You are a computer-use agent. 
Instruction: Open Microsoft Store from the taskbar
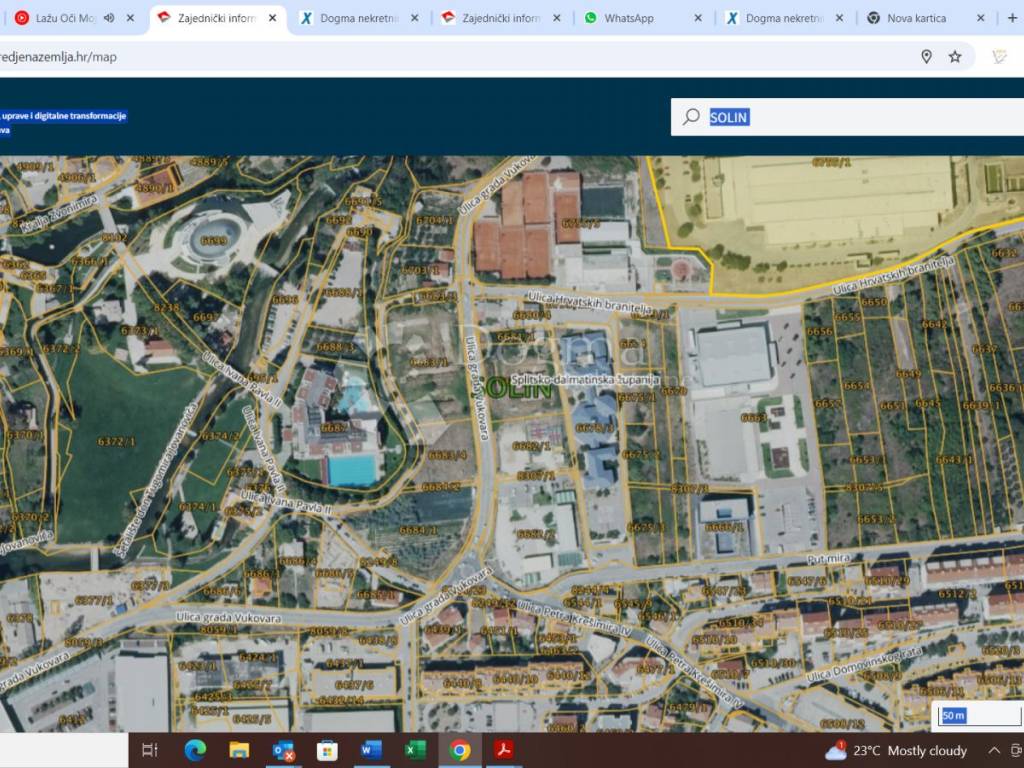pyautogui.click(x=327, y=750)
